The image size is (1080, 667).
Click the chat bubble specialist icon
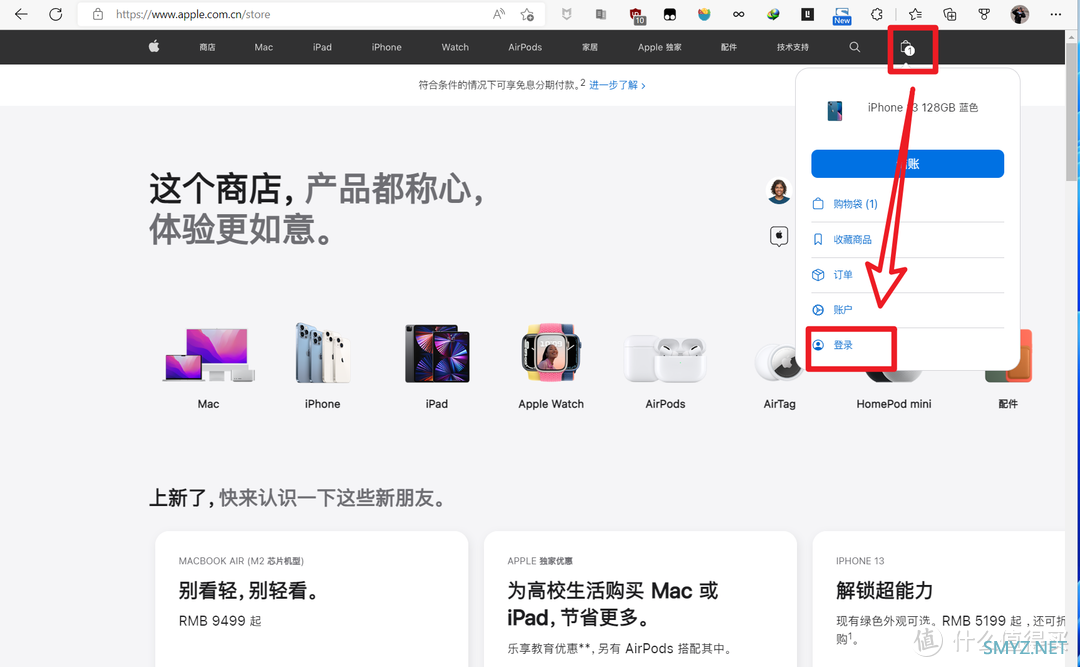pos(779,236)
